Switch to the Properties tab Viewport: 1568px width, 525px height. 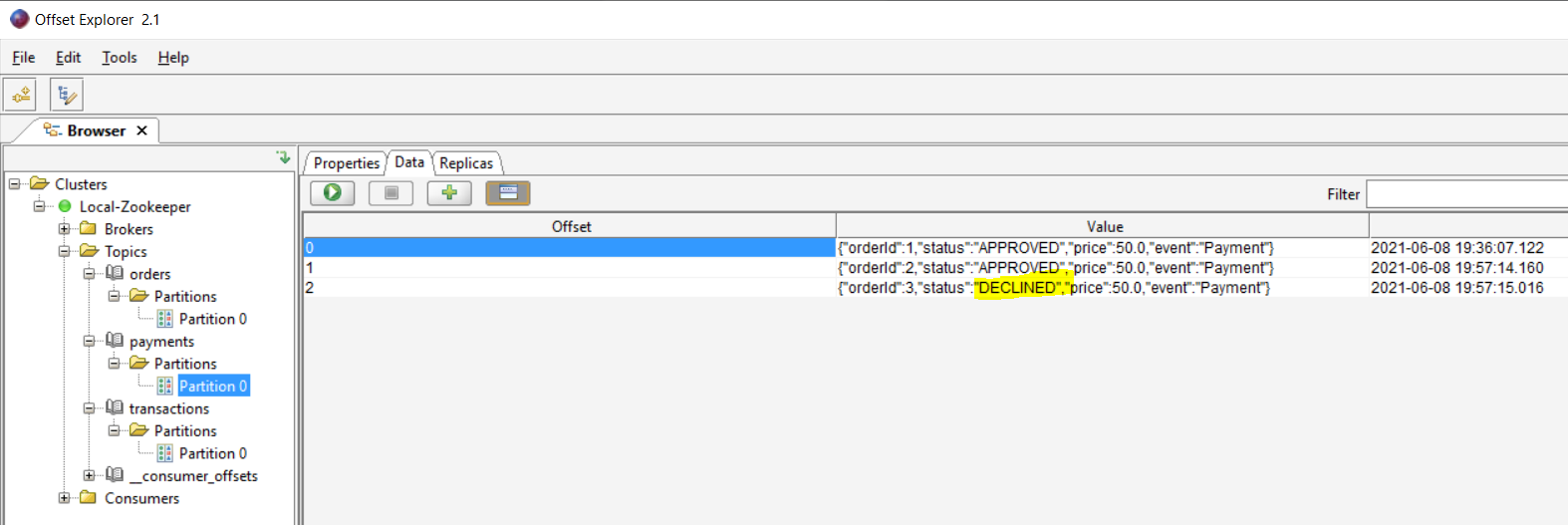click(346, 163)
